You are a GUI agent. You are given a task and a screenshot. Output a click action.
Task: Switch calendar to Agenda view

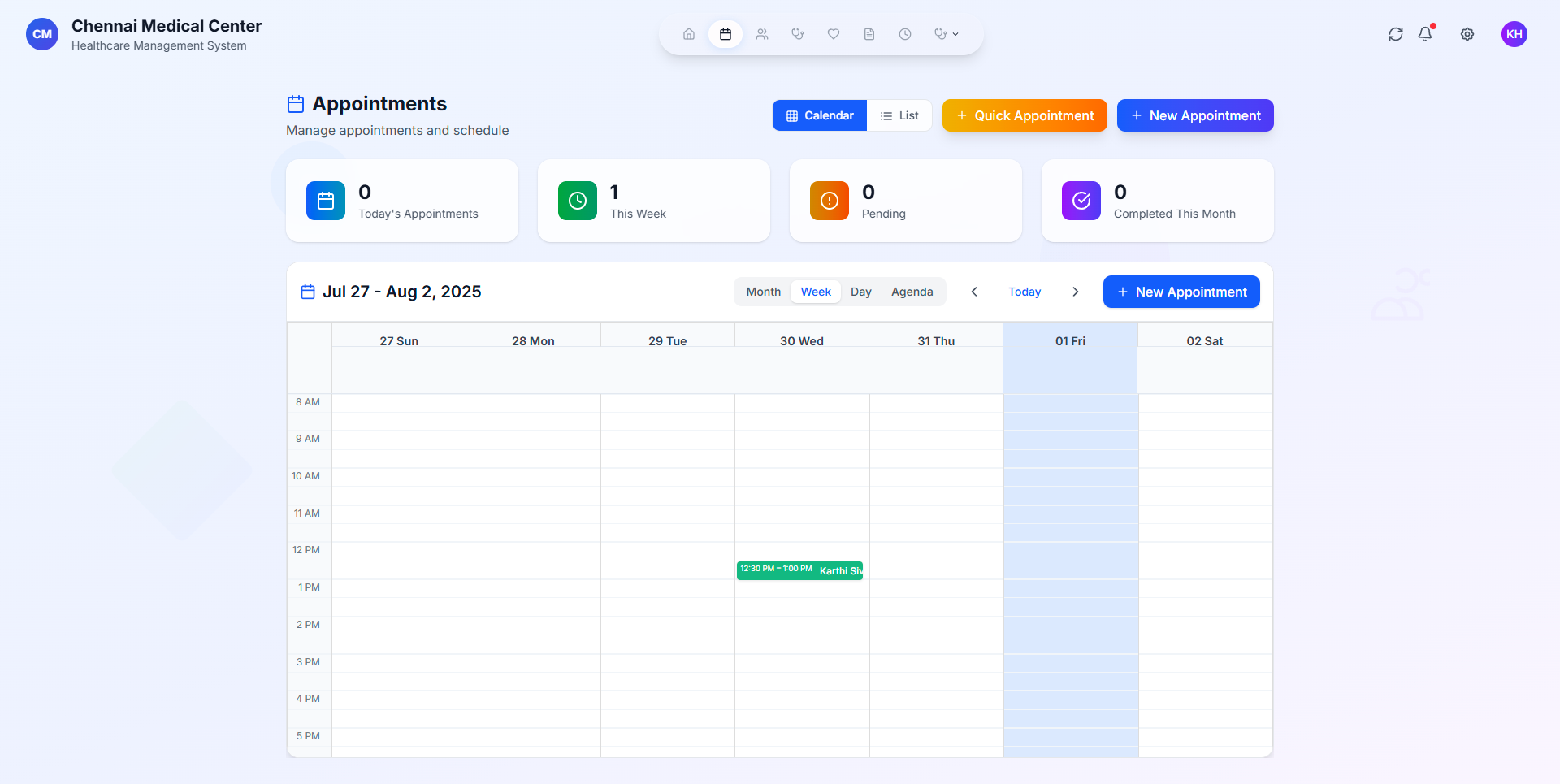(x=912, y=292)
